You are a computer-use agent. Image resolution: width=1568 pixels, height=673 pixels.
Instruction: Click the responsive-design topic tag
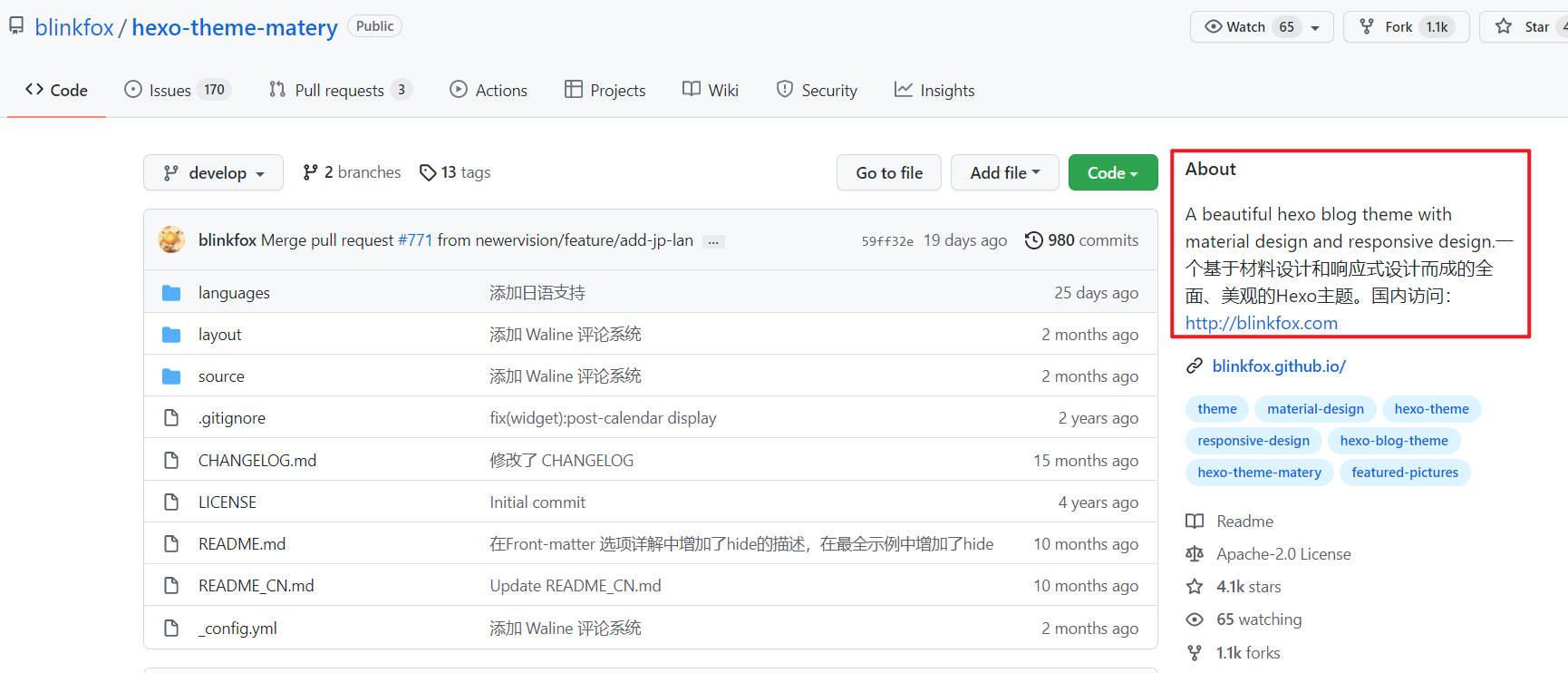(x=1253, y=441)
